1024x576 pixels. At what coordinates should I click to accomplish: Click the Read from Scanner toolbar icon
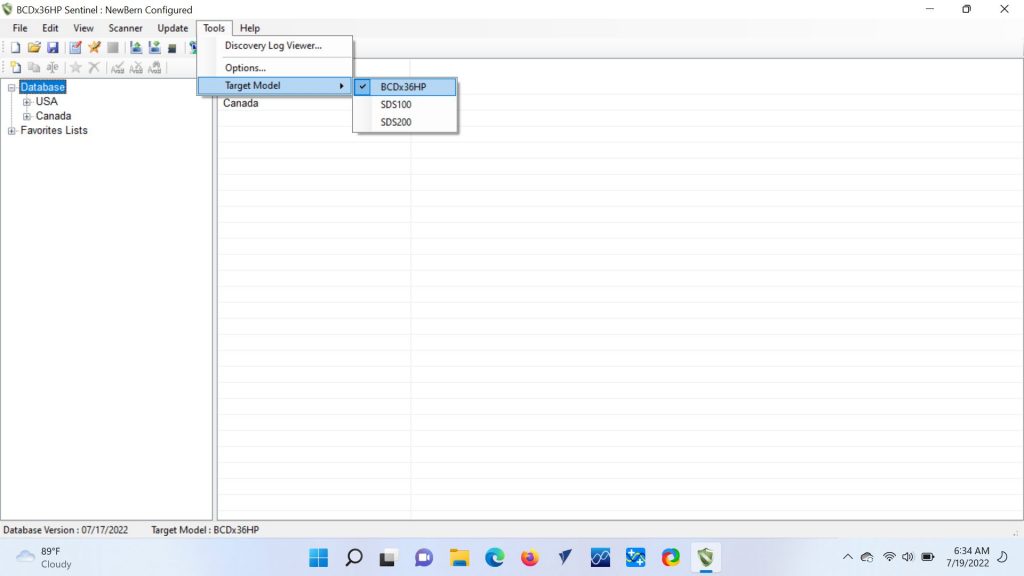(135, 47)
